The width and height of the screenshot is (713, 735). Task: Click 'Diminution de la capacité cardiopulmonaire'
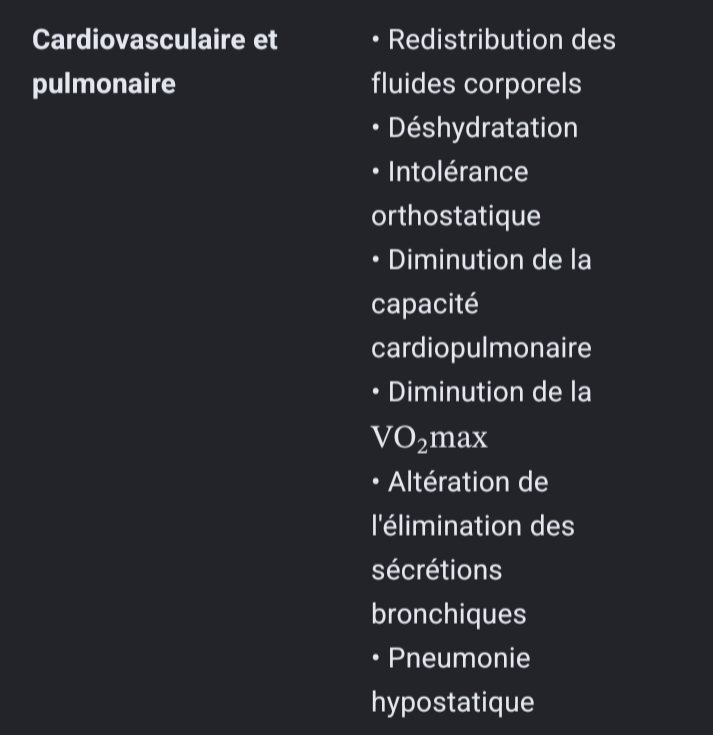pyautogui.click(x=481, y=304)
